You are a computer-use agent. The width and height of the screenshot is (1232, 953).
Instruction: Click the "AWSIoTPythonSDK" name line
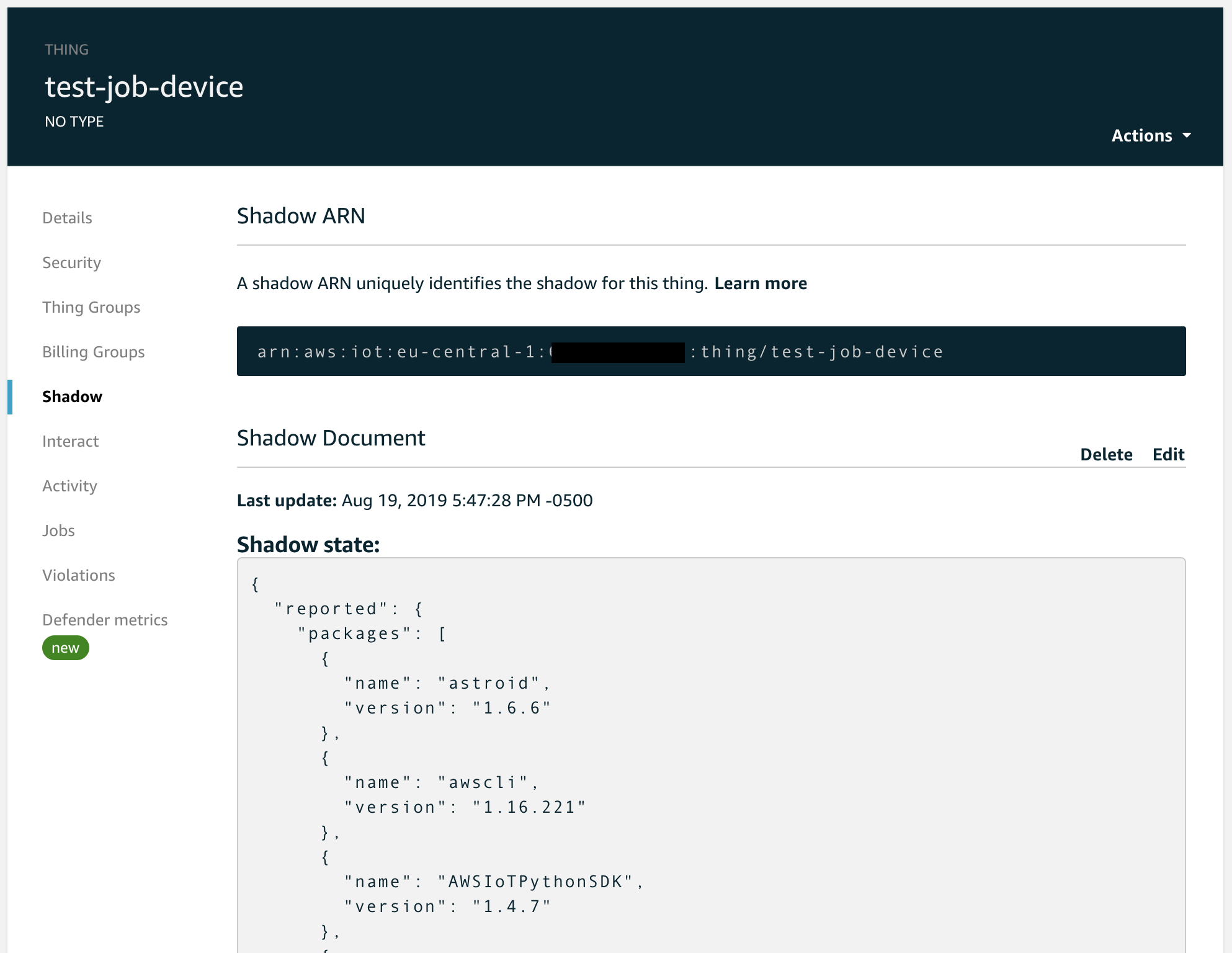click(494, 882)
